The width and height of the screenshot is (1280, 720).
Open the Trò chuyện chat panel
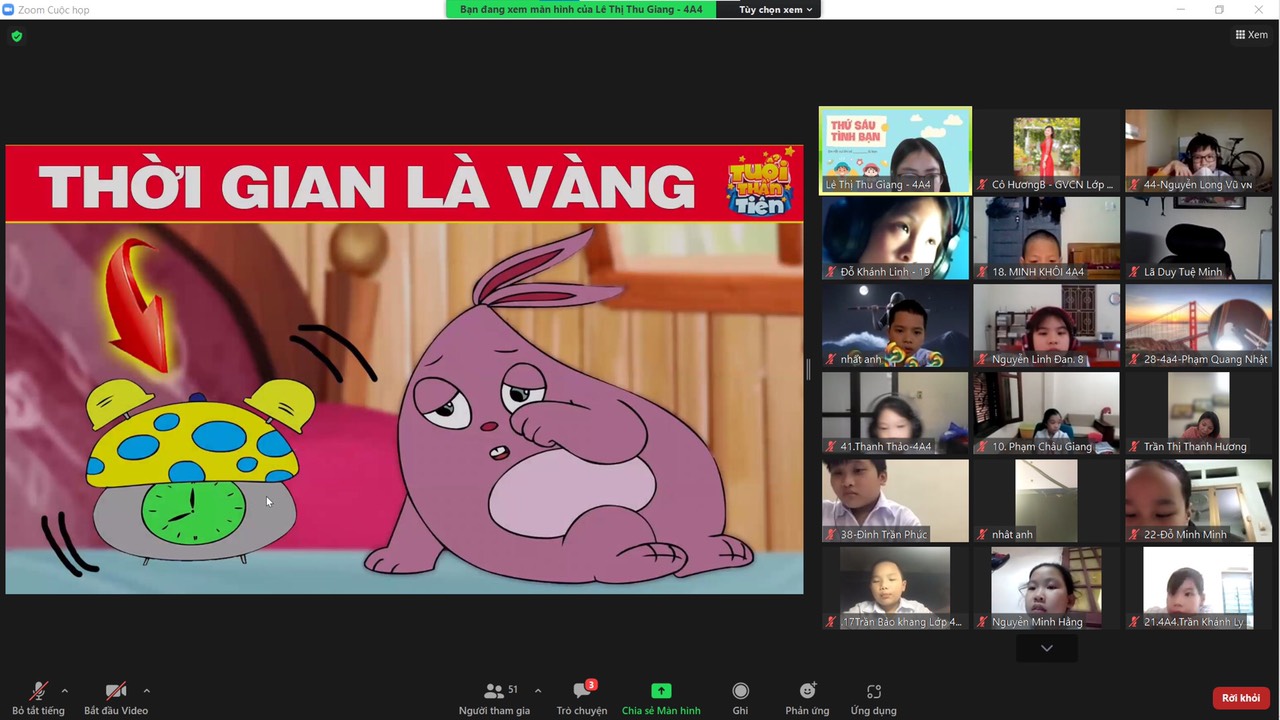tap(581, 697)
